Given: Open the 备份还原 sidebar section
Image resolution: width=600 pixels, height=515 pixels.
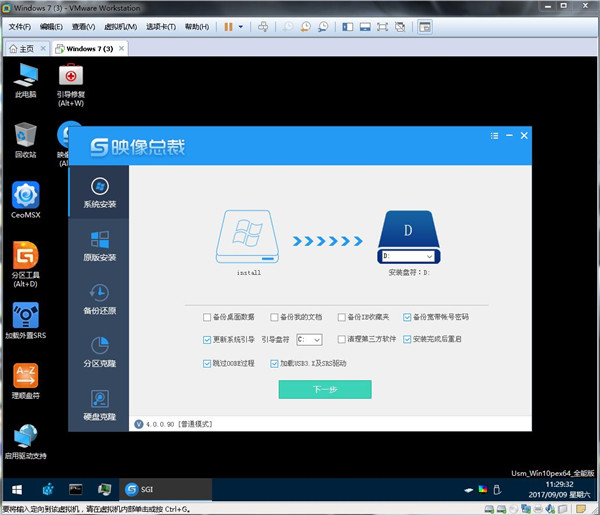Looking at the screenshot, I should pyautogui.click(x=99, y=299).
